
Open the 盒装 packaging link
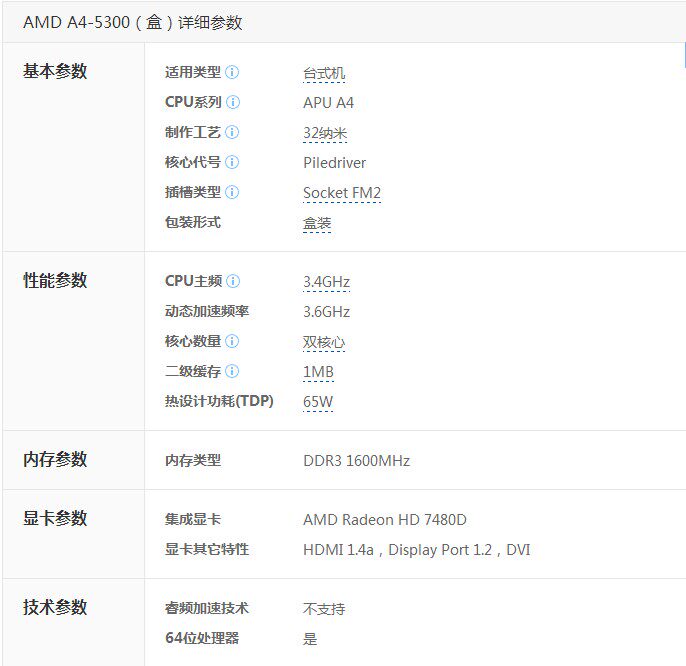point(317,223)
